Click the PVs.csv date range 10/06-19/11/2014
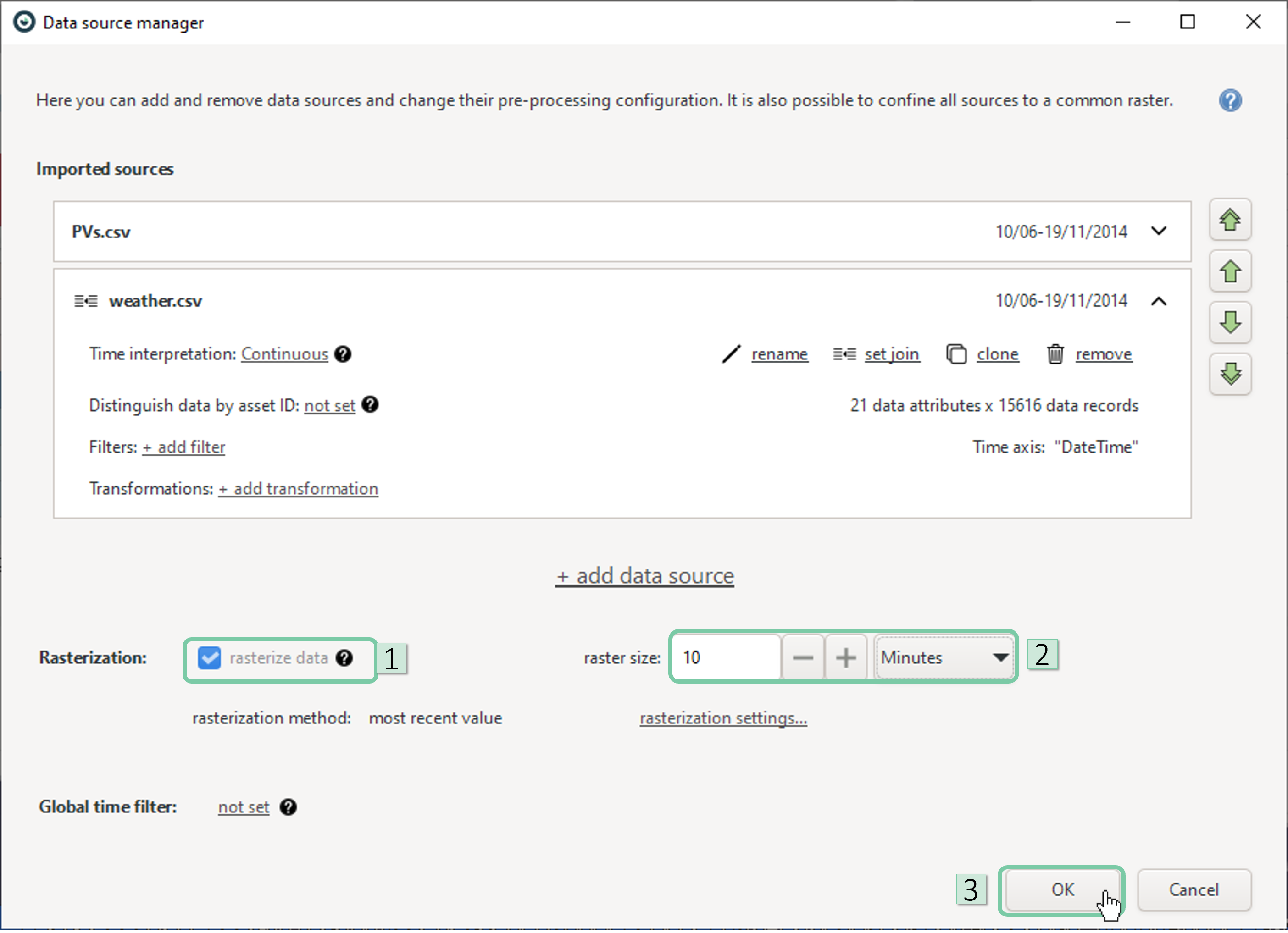The height and width of the screenshot is (933, 1288). pyautogui.click(x=1061, y=232)
